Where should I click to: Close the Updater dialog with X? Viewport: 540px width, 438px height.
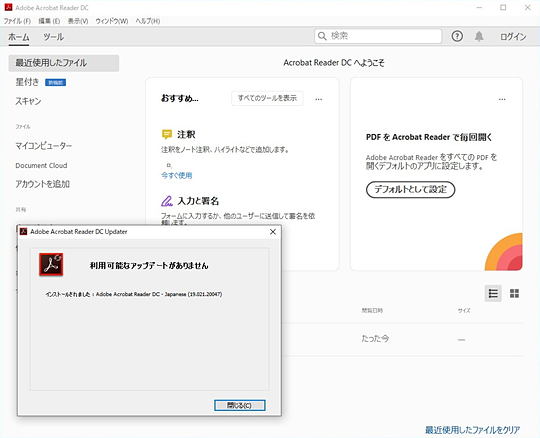tap(273, 232)
